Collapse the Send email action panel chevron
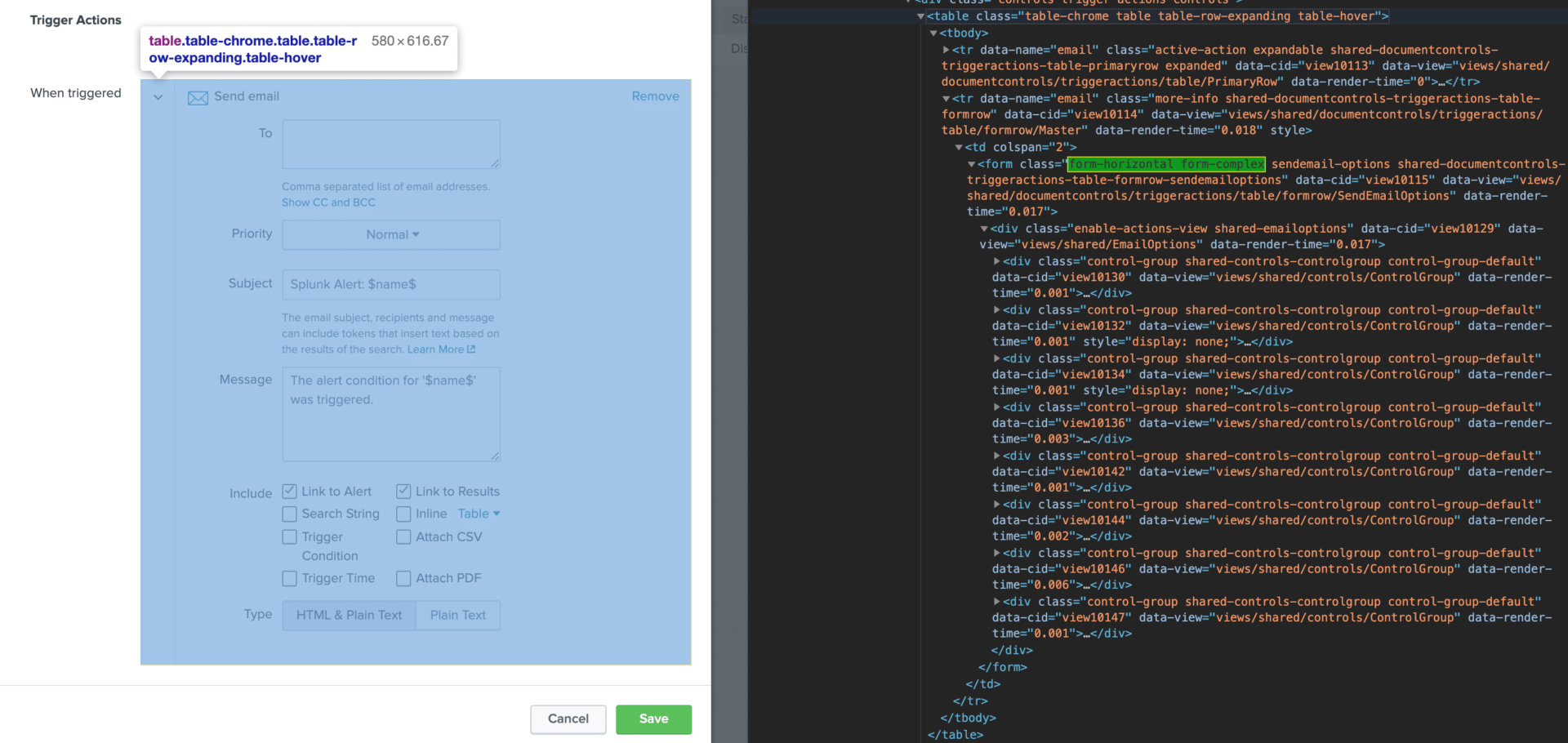This screenshot has width=1568, height=743. click(158, 97)
